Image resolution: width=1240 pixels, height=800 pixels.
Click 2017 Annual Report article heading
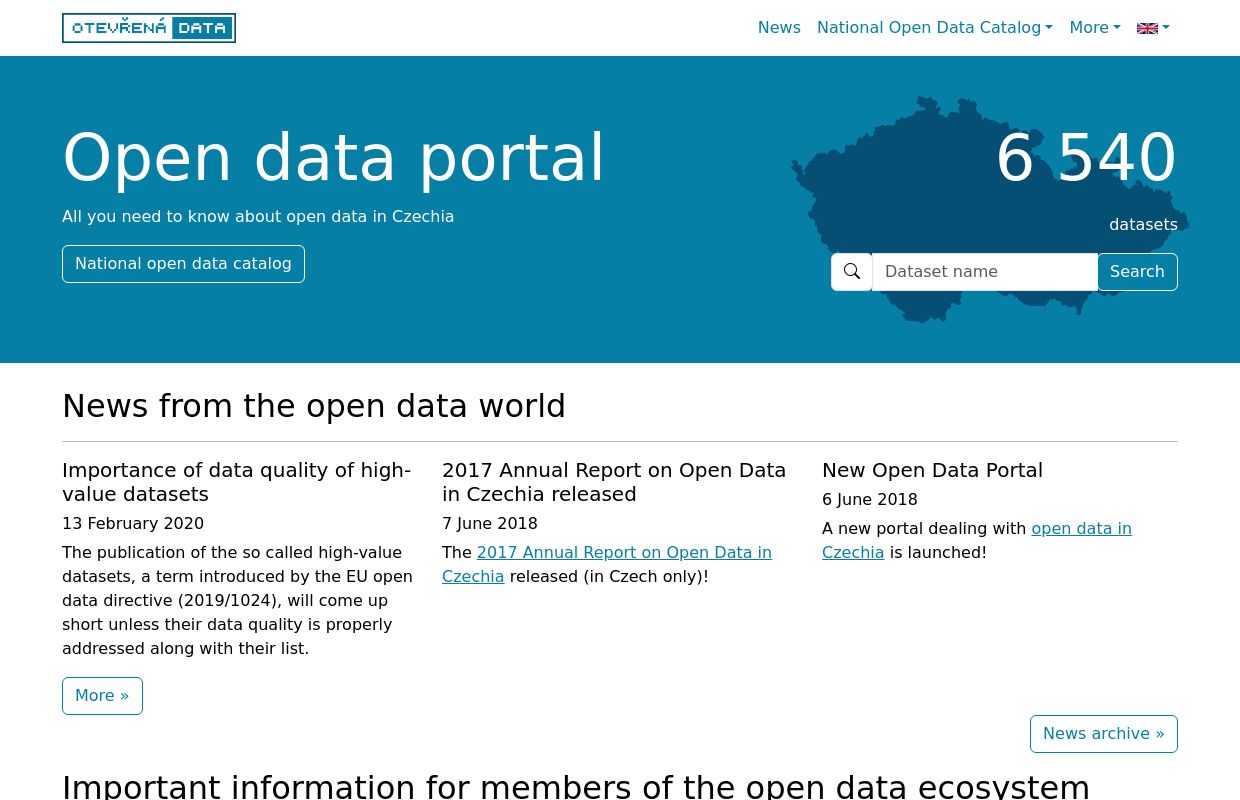pos(614,482)
